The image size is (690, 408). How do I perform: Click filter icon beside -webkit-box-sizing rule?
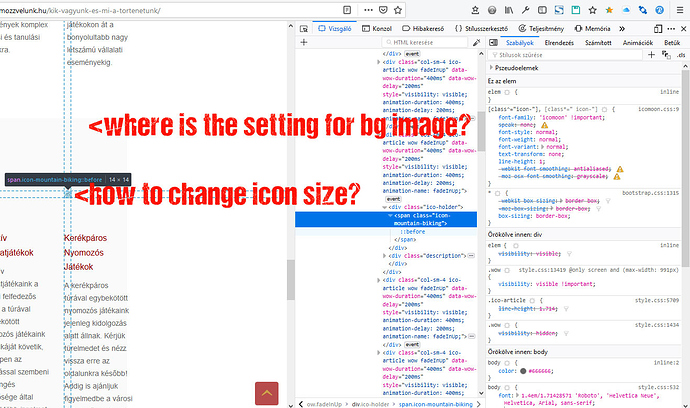point(608,201)
